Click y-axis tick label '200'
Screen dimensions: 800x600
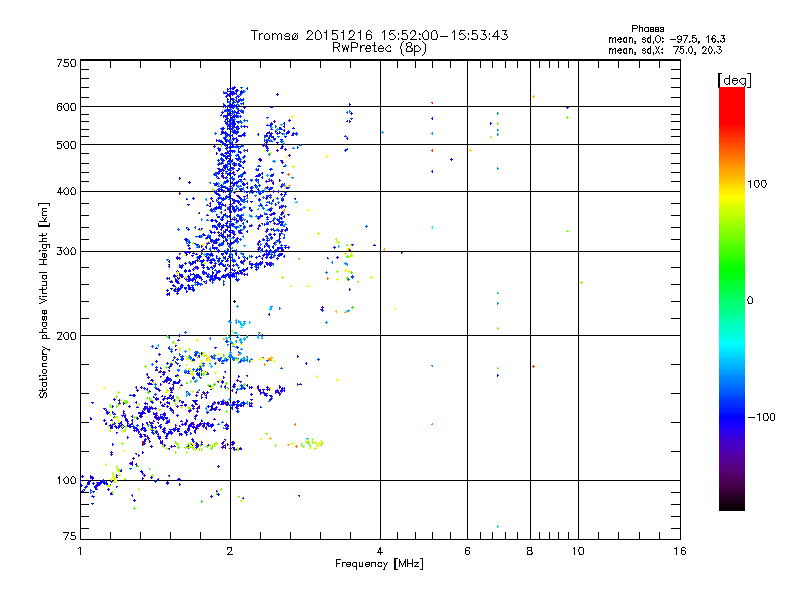(x=67, y=336)
